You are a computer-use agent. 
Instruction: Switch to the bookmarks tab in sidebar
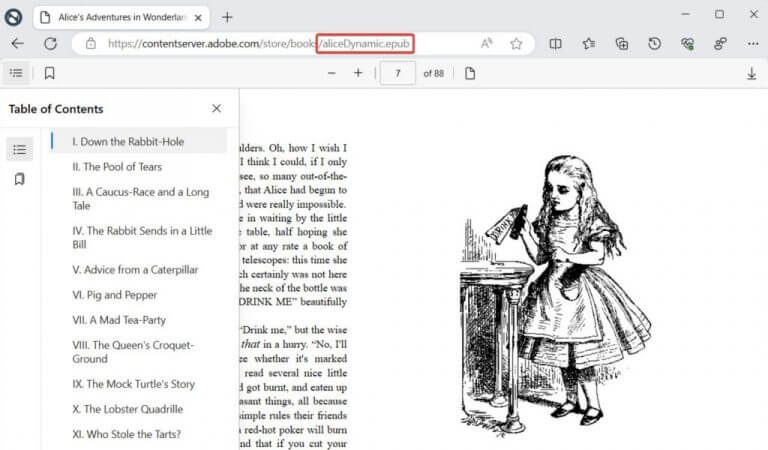tap(19, 179)
